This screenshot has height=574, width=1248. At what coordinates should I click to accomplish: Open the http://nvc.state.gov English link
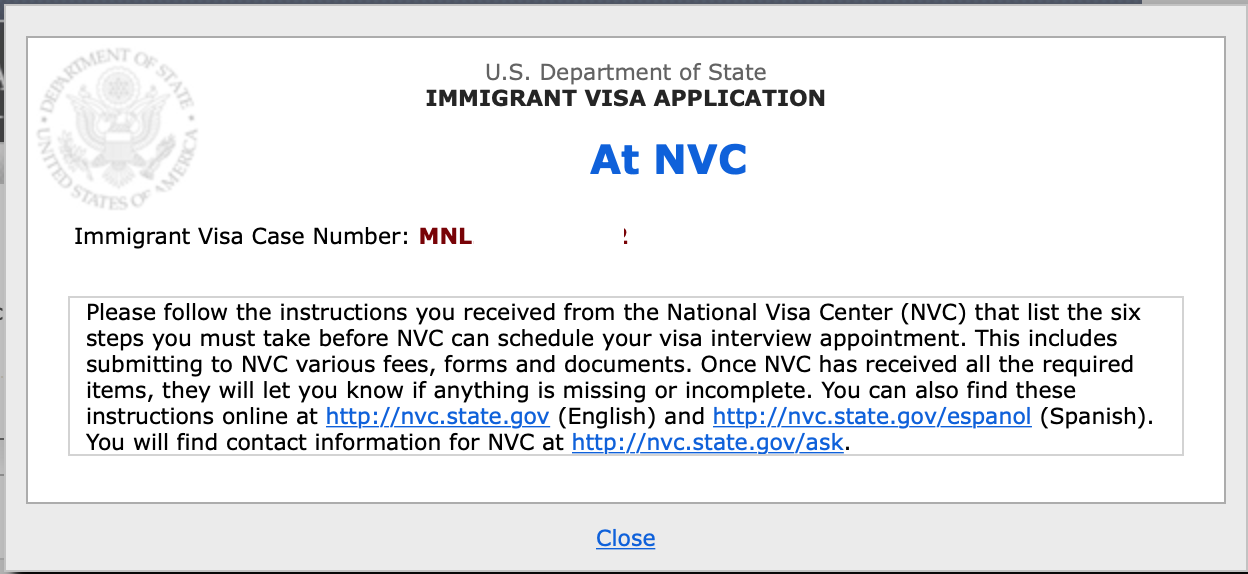(x=438, y=416)
